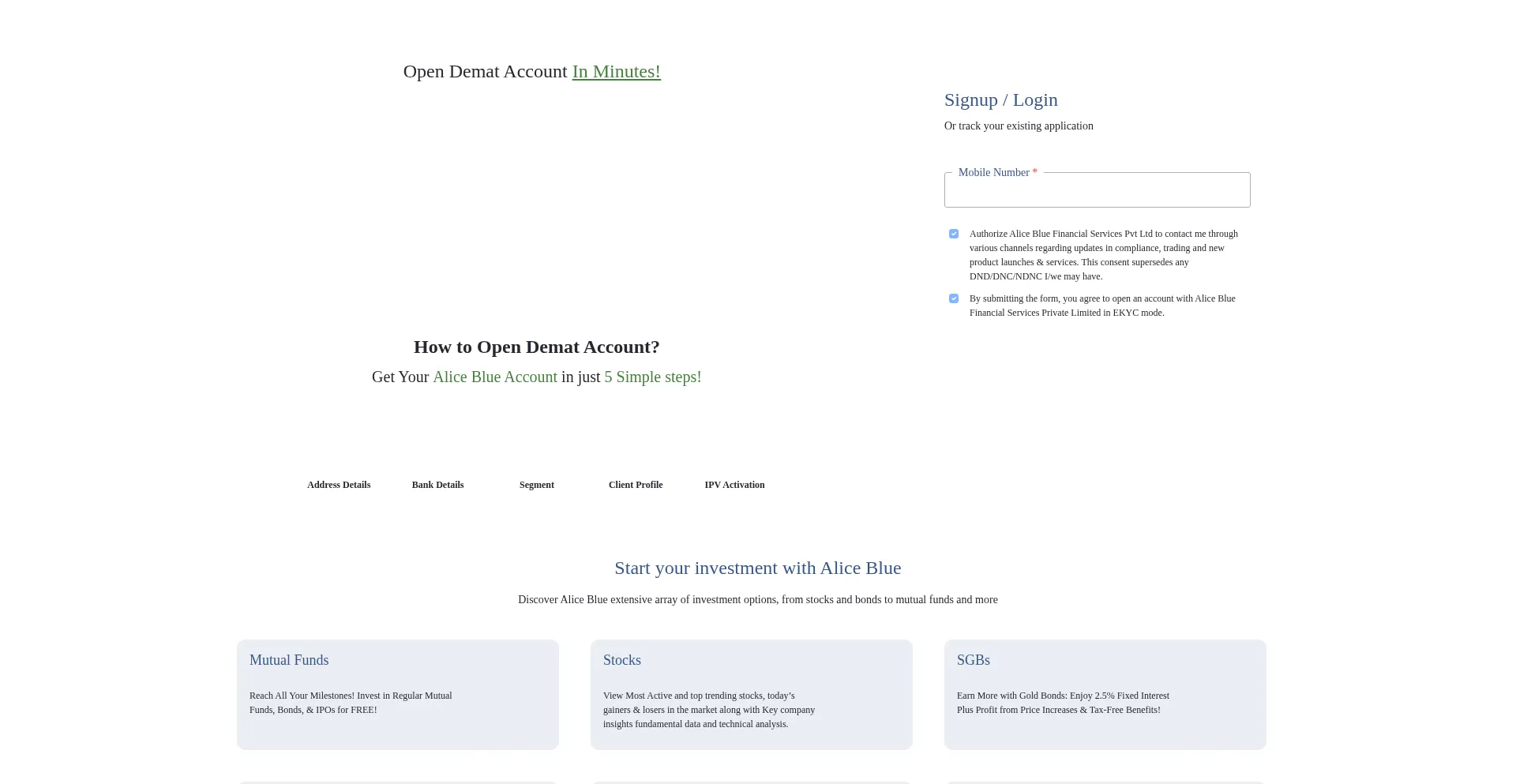Toggle the EKYC account agreement checkbox
Screen dimensions: 1516x784
click(x=954, y=298)
